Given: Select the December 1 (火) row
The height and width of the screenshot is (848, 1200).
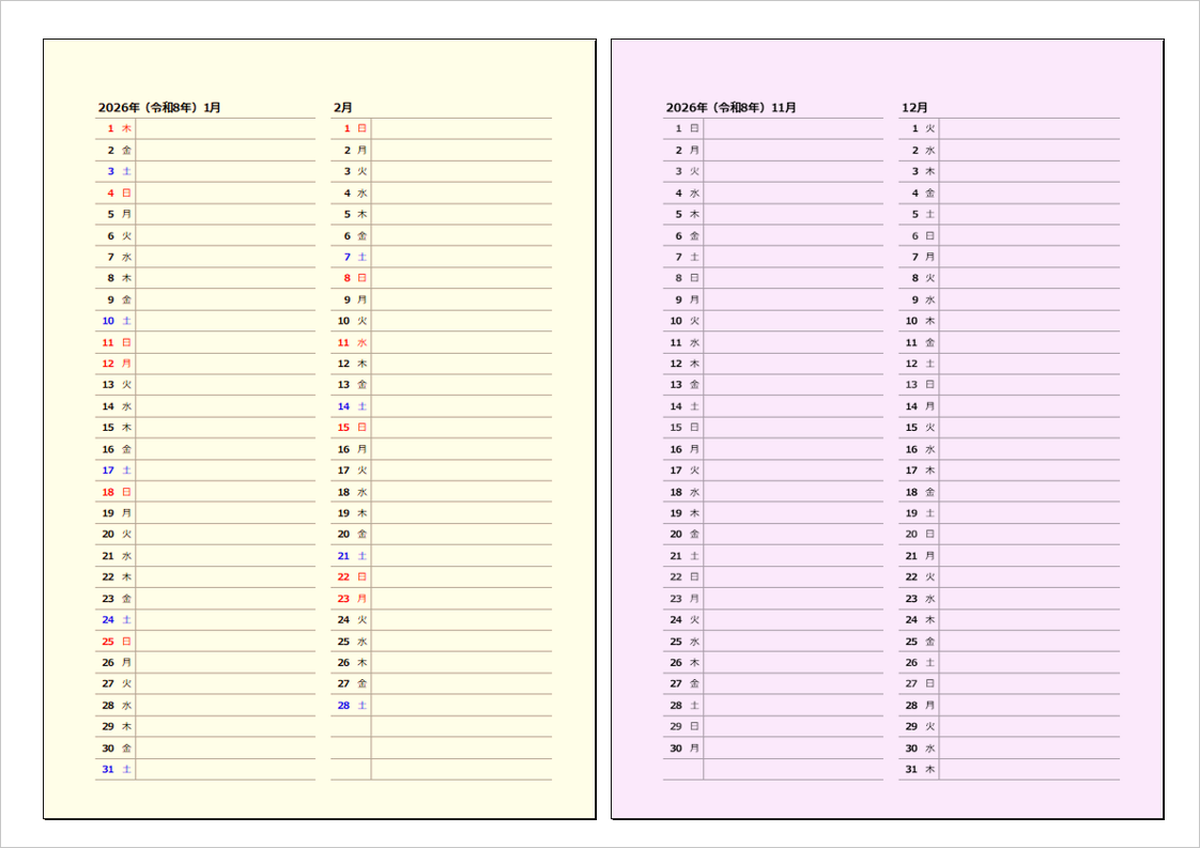Looking at the screenshot, I should [x=1009, y=129].
